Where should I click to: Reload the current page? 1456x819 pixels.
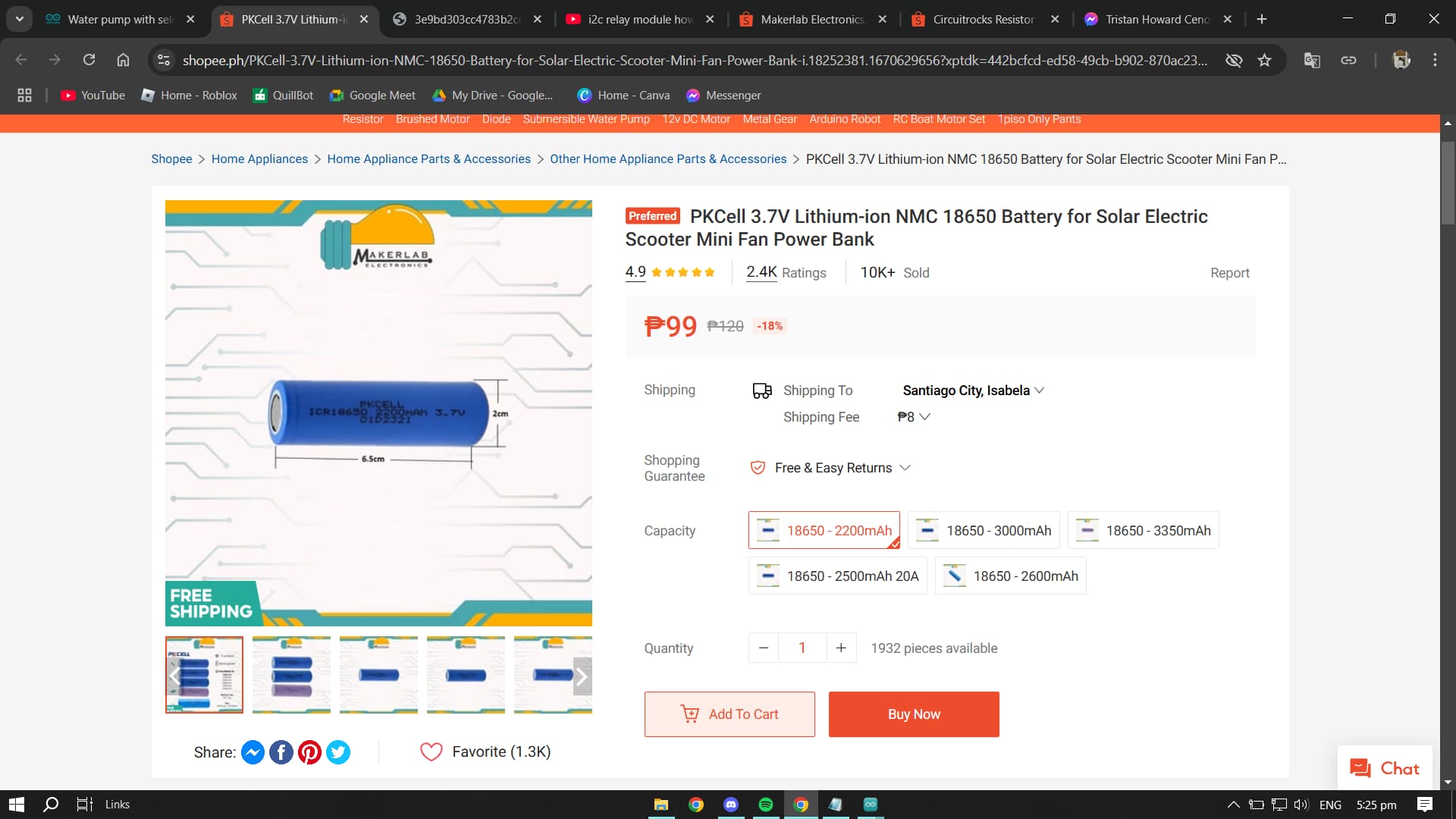point(89,60)
